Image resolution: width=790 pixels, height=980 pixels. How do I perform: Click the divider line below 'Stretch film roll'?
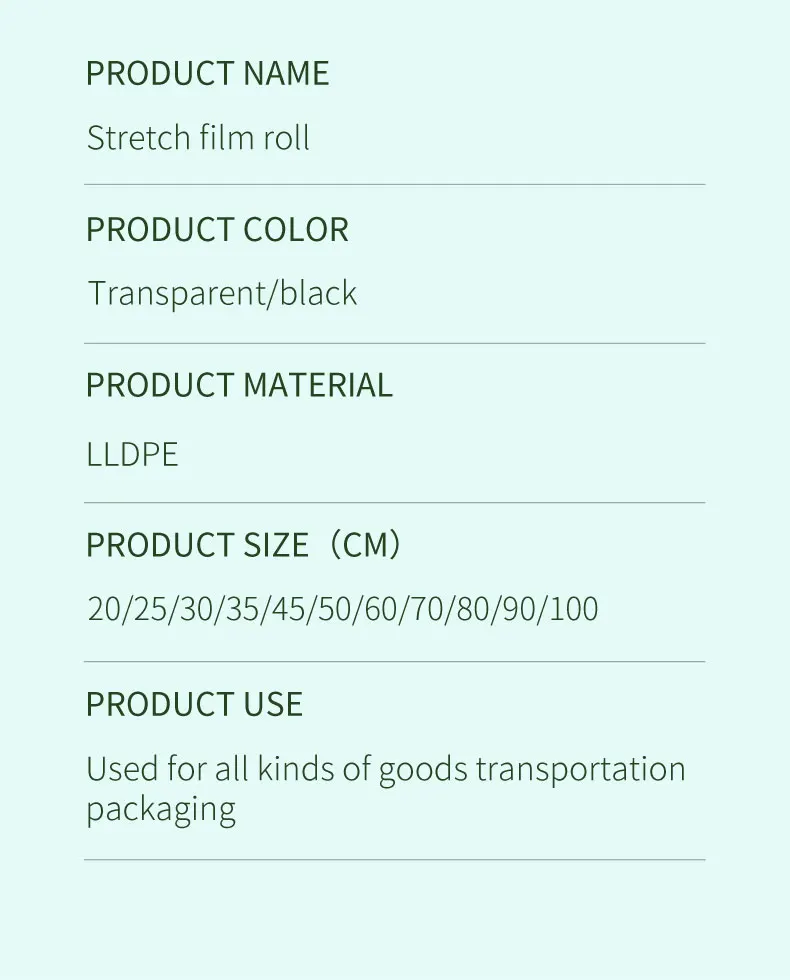coord(394,185)
